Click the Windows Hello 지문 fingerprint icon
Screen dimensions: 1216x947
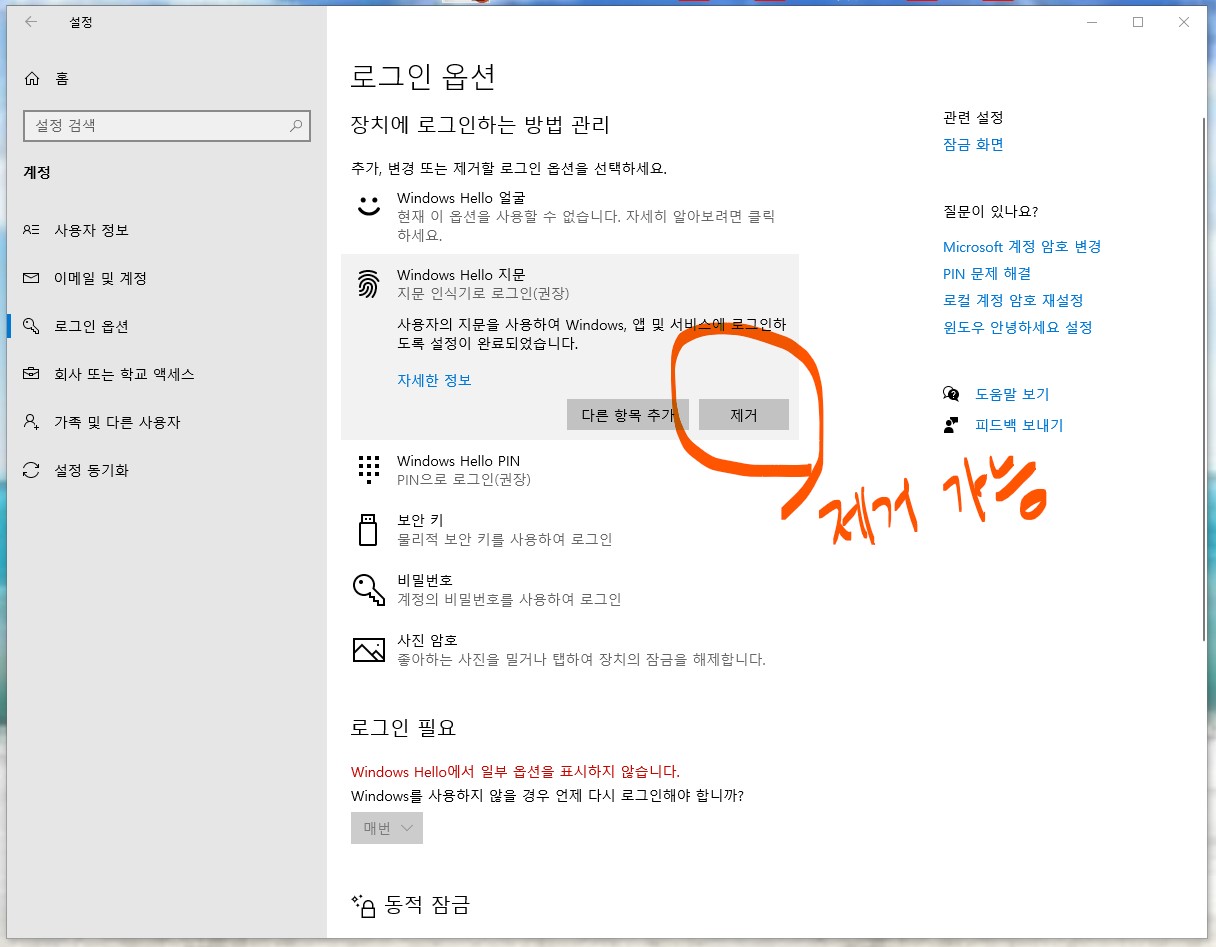[x=369, y=284]
